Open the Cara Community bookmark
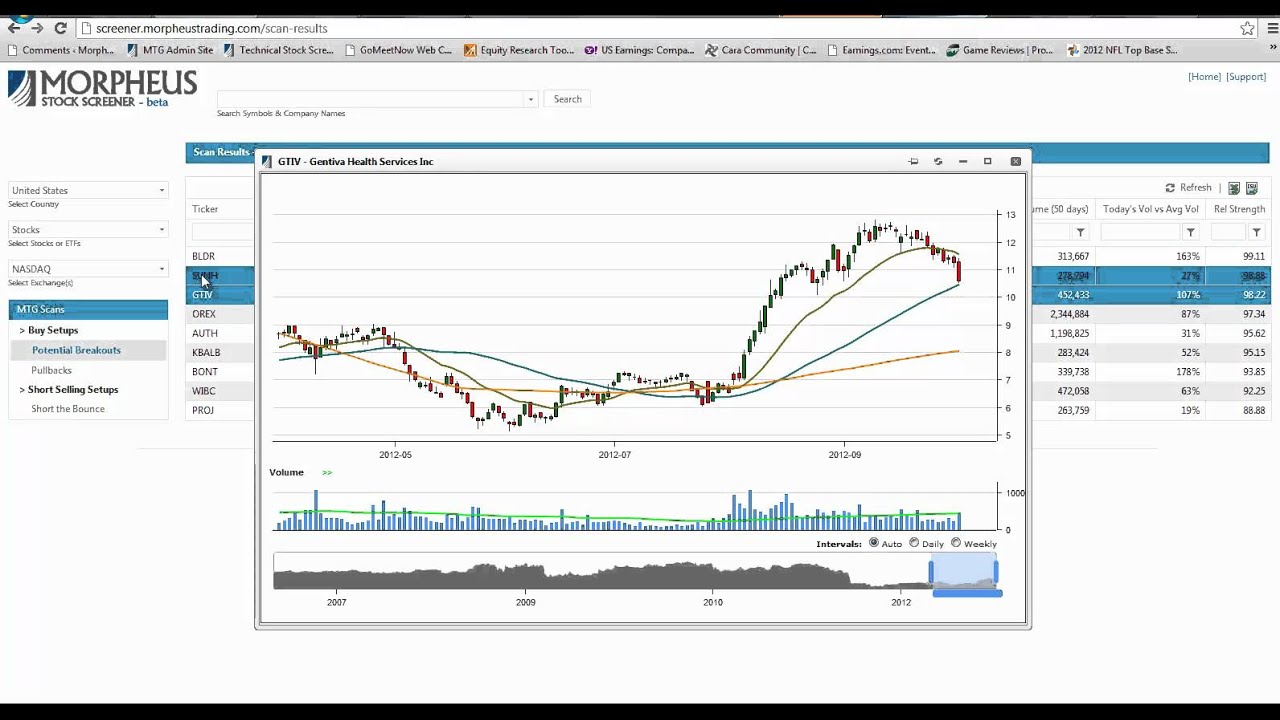Image resolution: width=1280 pixels, height=720 pixels. pos(761,50)
